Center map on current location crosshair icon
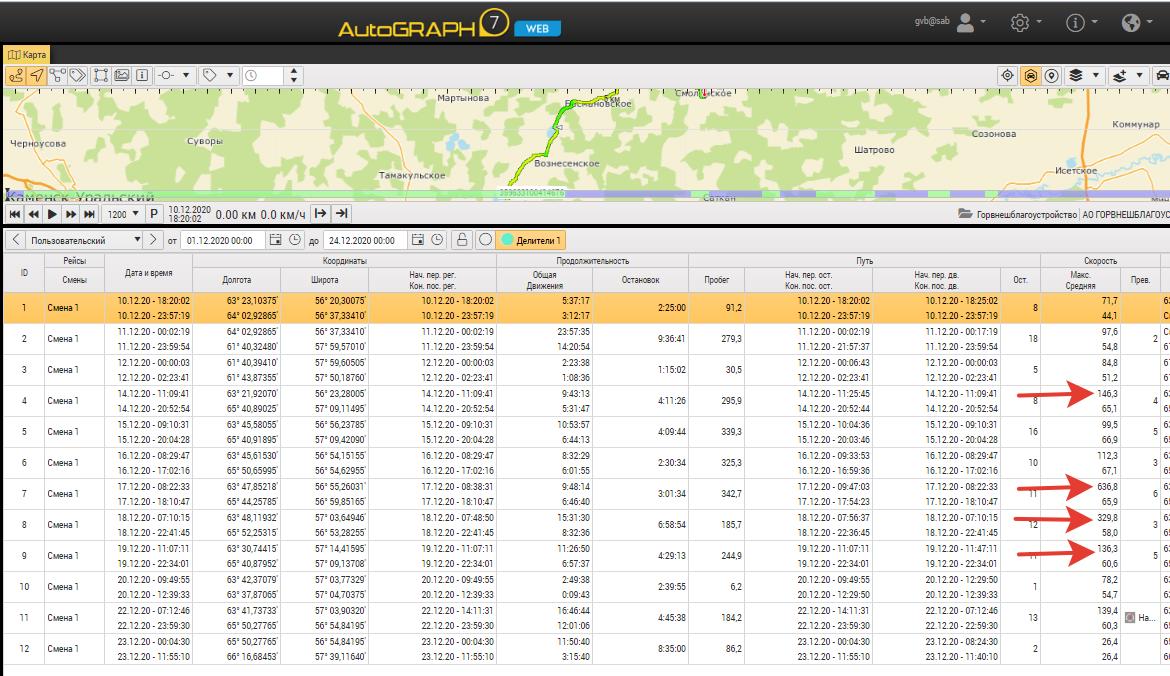 pyautogui.click(x=1008, y=75)
